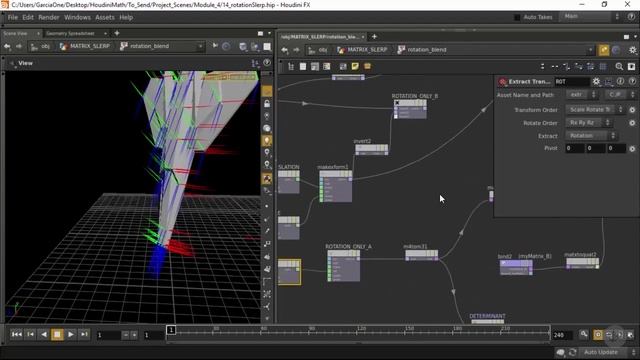Open the Auto Update mode dropdown

[608, 352]
